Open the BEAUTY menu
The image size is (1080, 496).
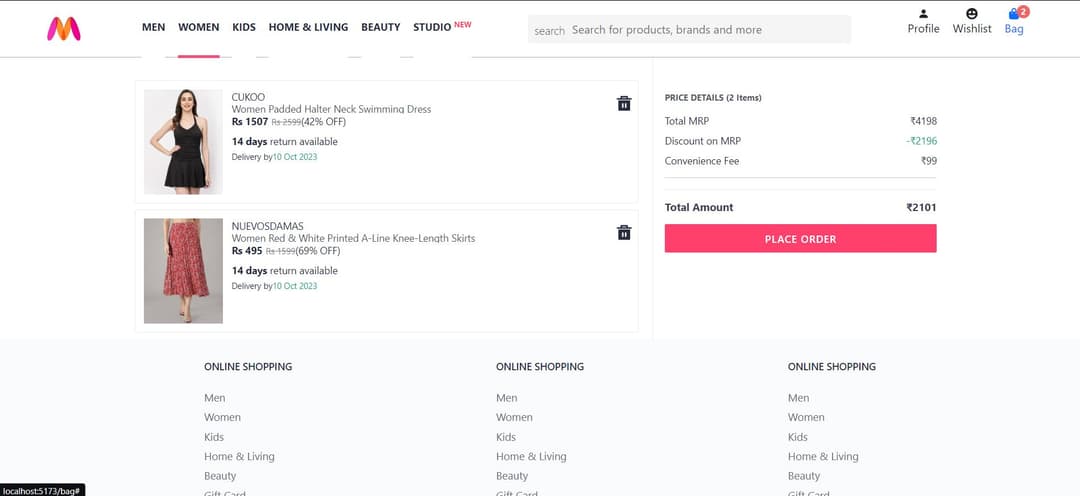(380, 27)
